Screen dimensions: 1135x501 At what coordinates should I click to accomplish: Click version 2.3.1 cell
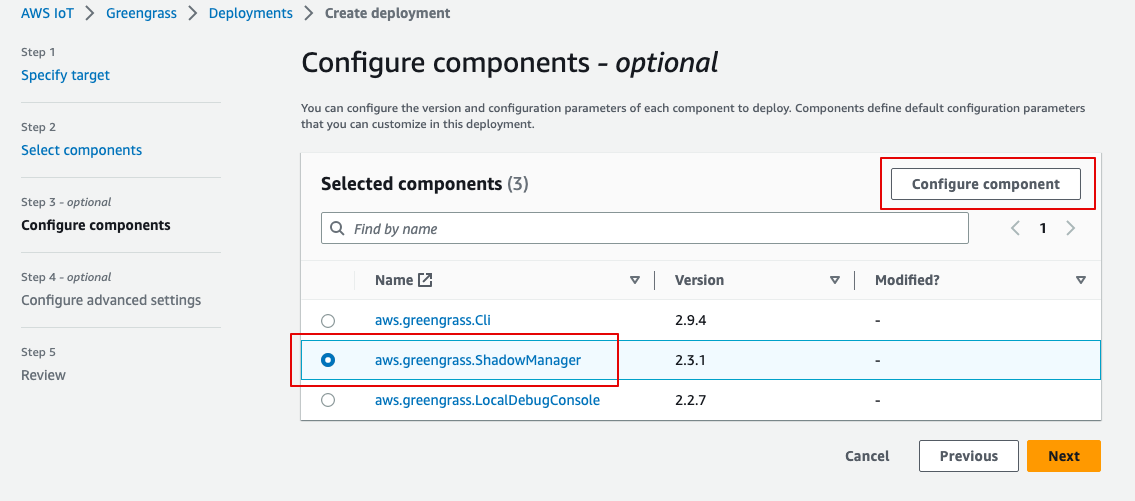point(688,359)
